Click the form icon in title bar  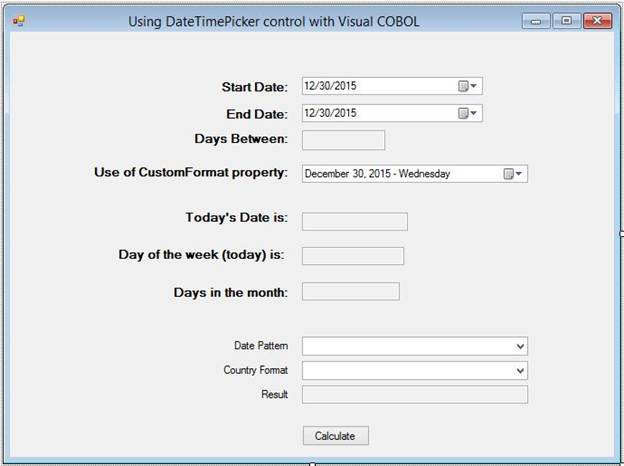pos(17,21)
